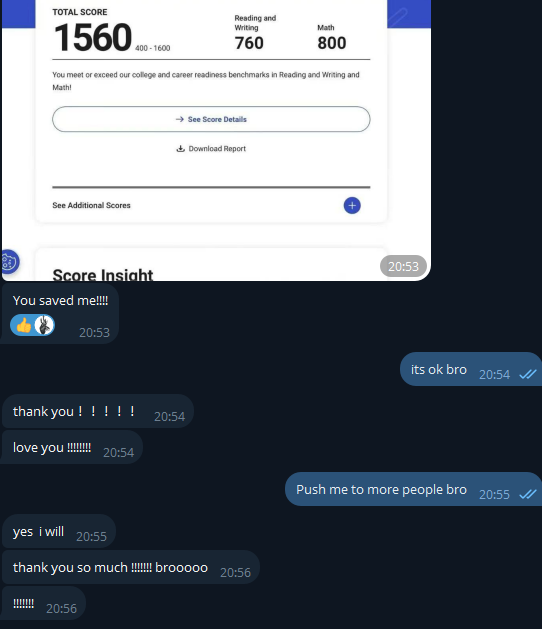
Task: Click the 'You saved me!!!!' message
Action: (x=60, y=314)
